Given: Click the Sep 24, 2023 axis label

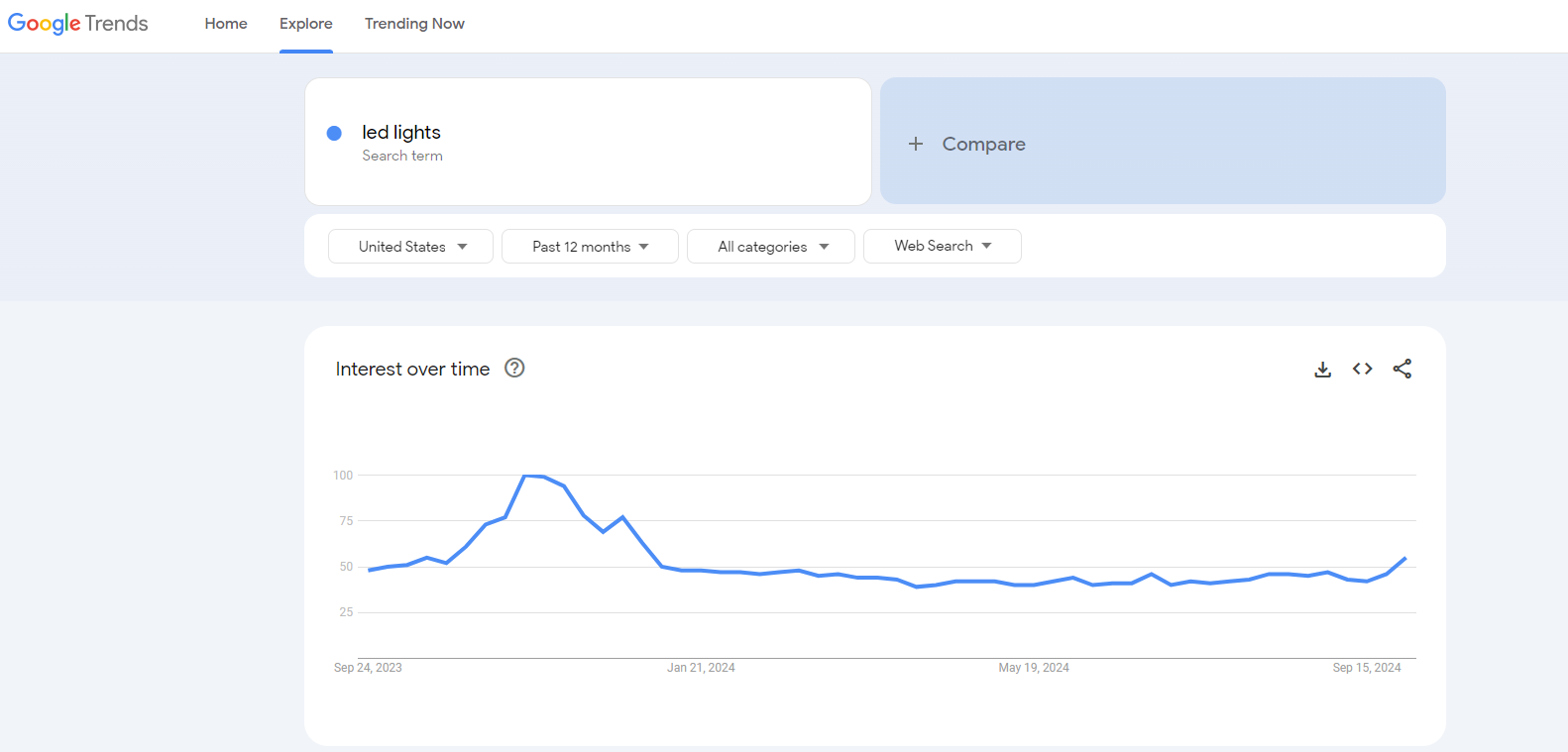Looking at the screenshot, I should pyautogui.click(x=368, y=668).
